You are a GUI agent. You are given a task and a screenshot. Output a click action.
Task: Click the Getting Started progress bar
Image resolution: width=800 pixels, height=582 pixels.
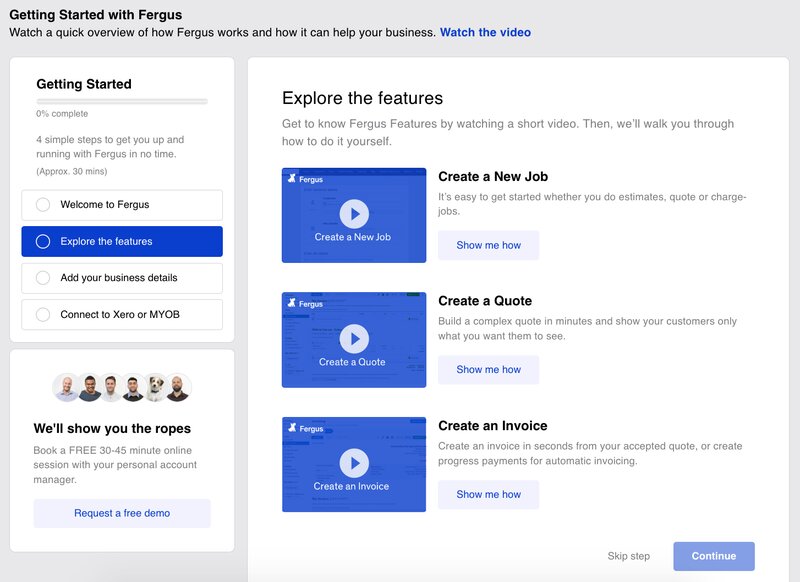(x=122, y=102)
